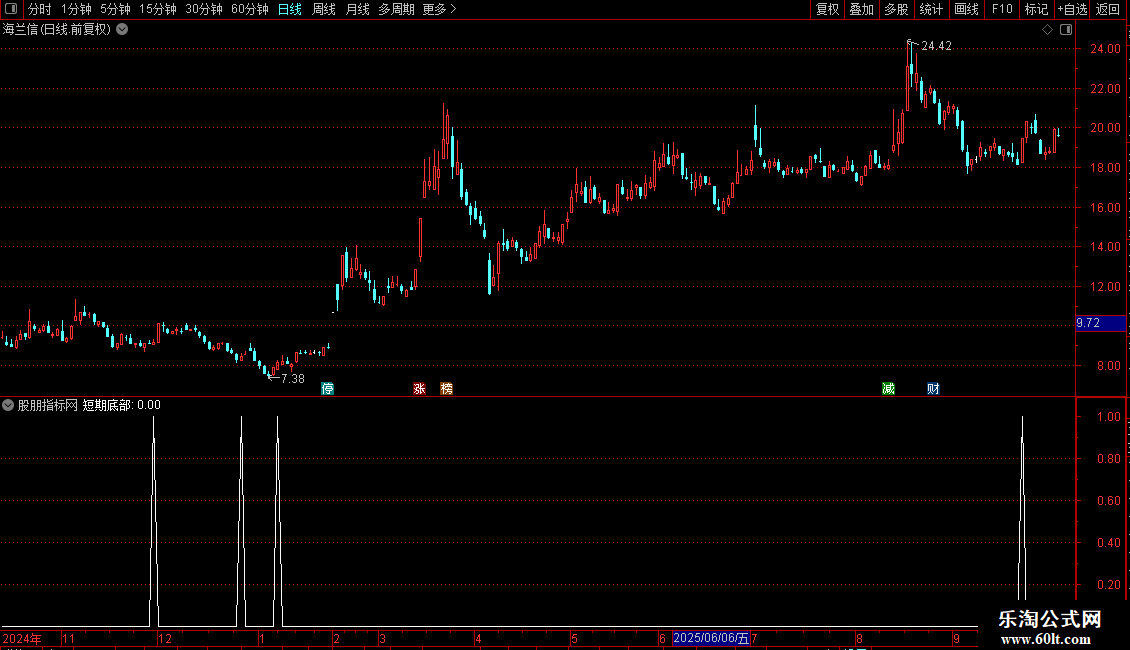This screenshot has width=1130, height=650.
Task: Click the 24.42 high price label
Action: 936,45
